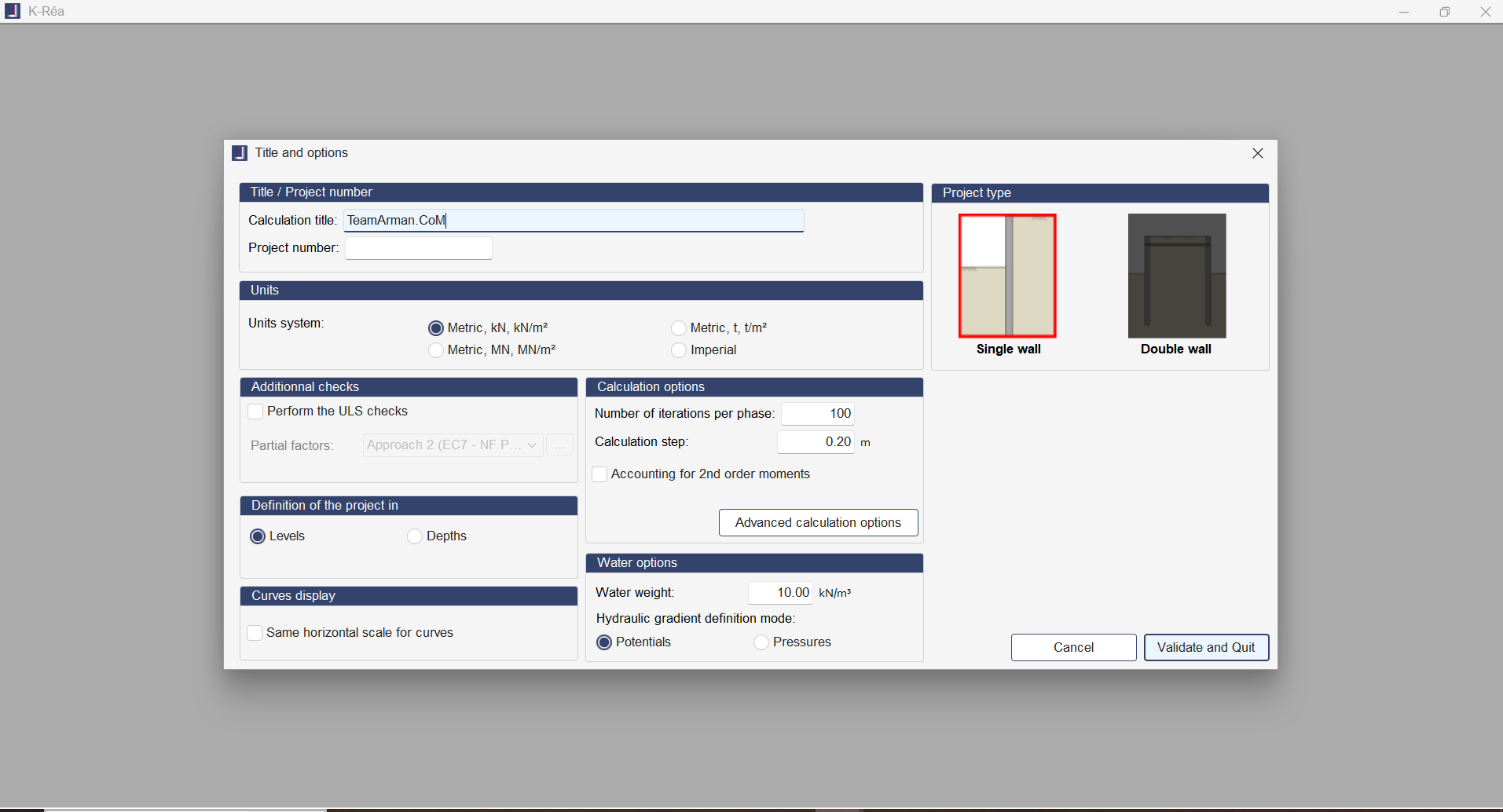1503x812 pixels.
Task: Edit the Water weight value
Action: point(780,593)
